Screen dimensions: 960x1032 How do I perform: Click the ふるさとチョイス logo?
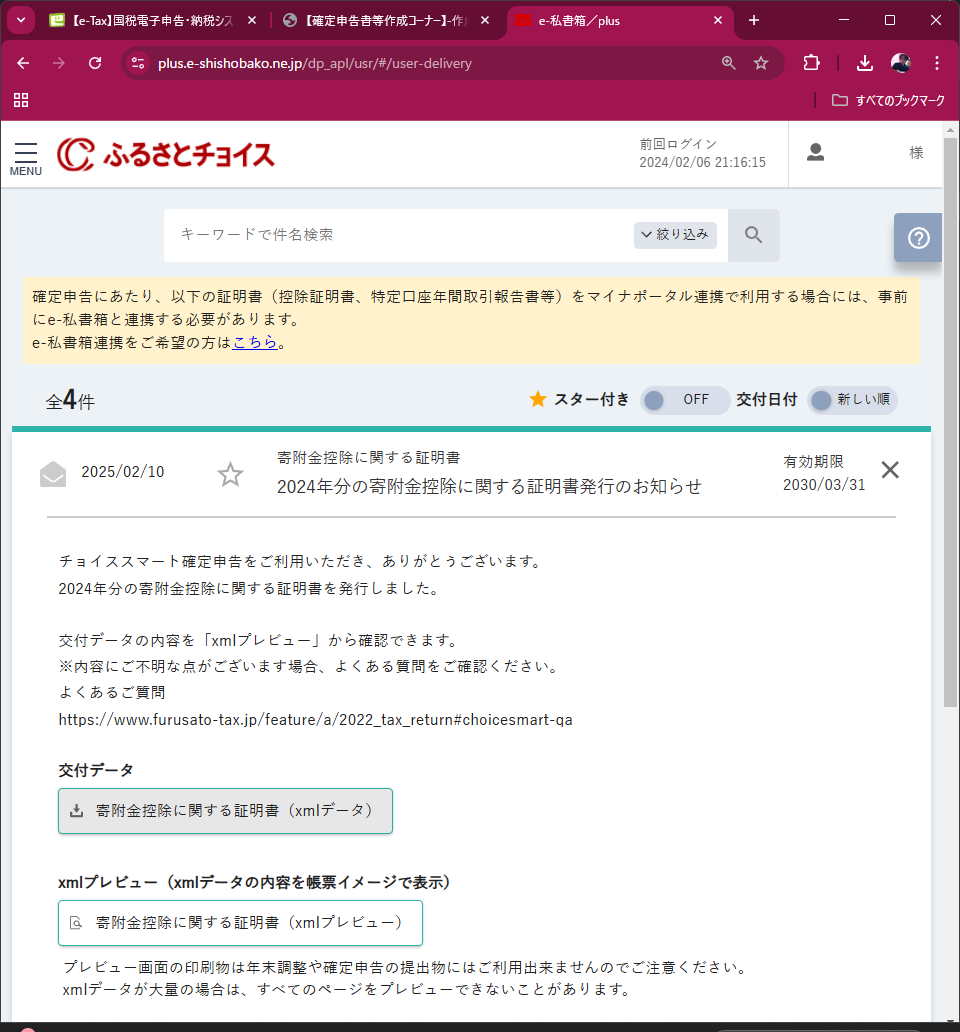(x=166, y=155)
